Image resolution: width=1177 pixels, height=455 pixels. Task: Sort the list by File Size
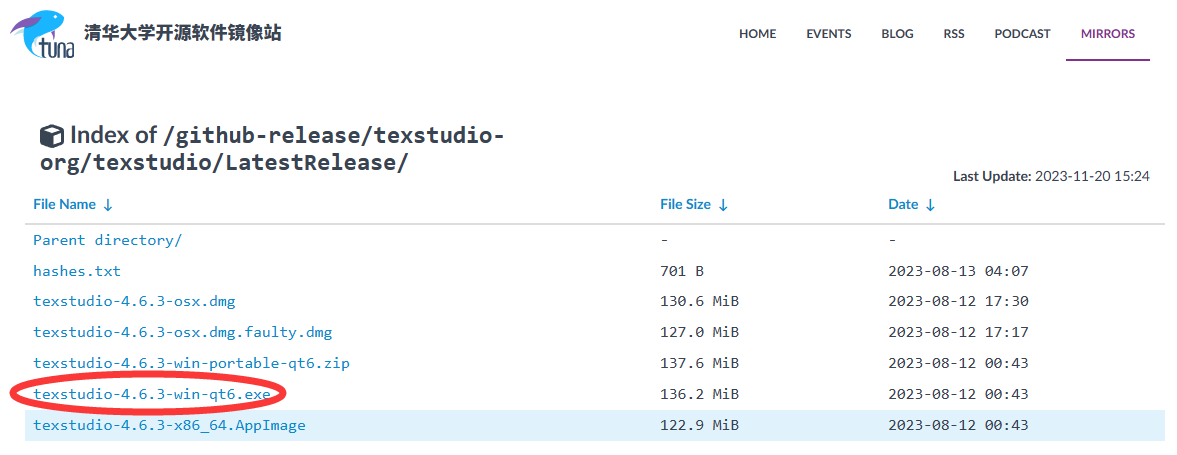tap(694, 204)
